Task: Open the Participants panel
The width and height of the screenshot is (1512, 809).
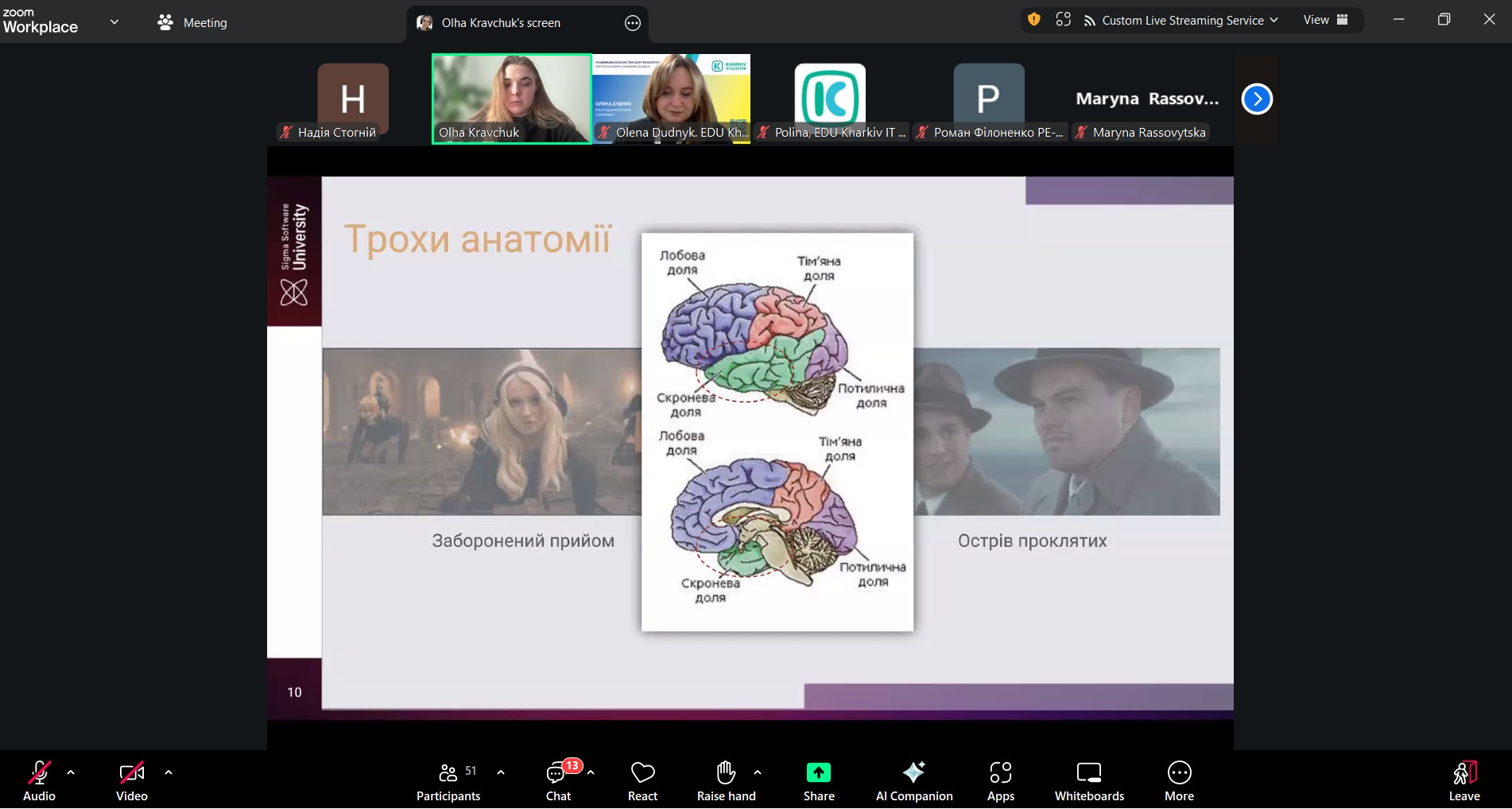Action: (448, 781)
